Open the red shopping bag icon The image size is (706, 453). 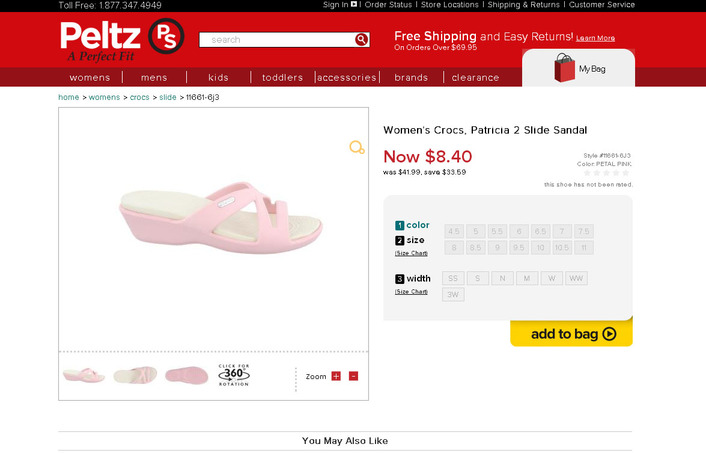click(564, 68)
